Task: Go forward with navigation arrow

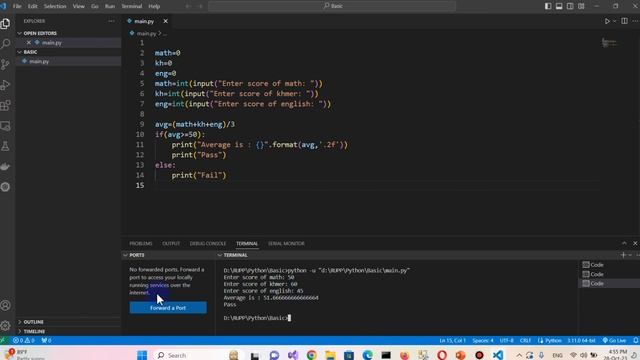Action: [x=200, y=6]
